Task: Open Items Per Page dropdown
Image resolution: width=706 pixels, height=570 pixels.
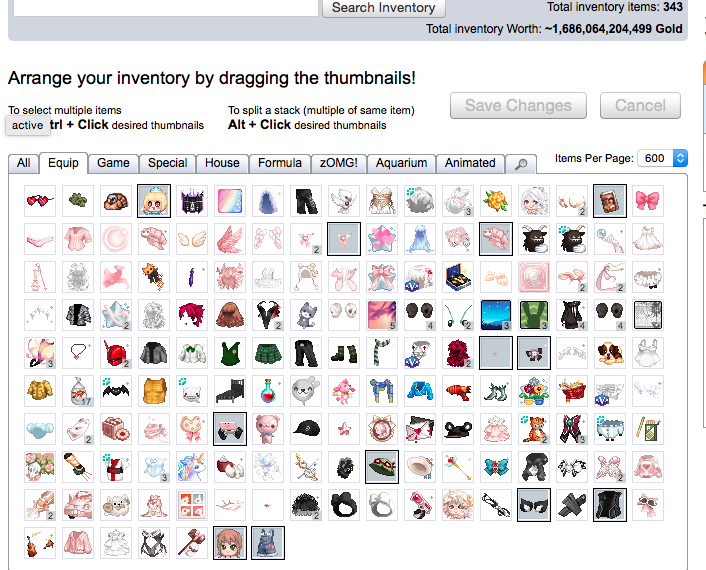Action: (662, 158)
